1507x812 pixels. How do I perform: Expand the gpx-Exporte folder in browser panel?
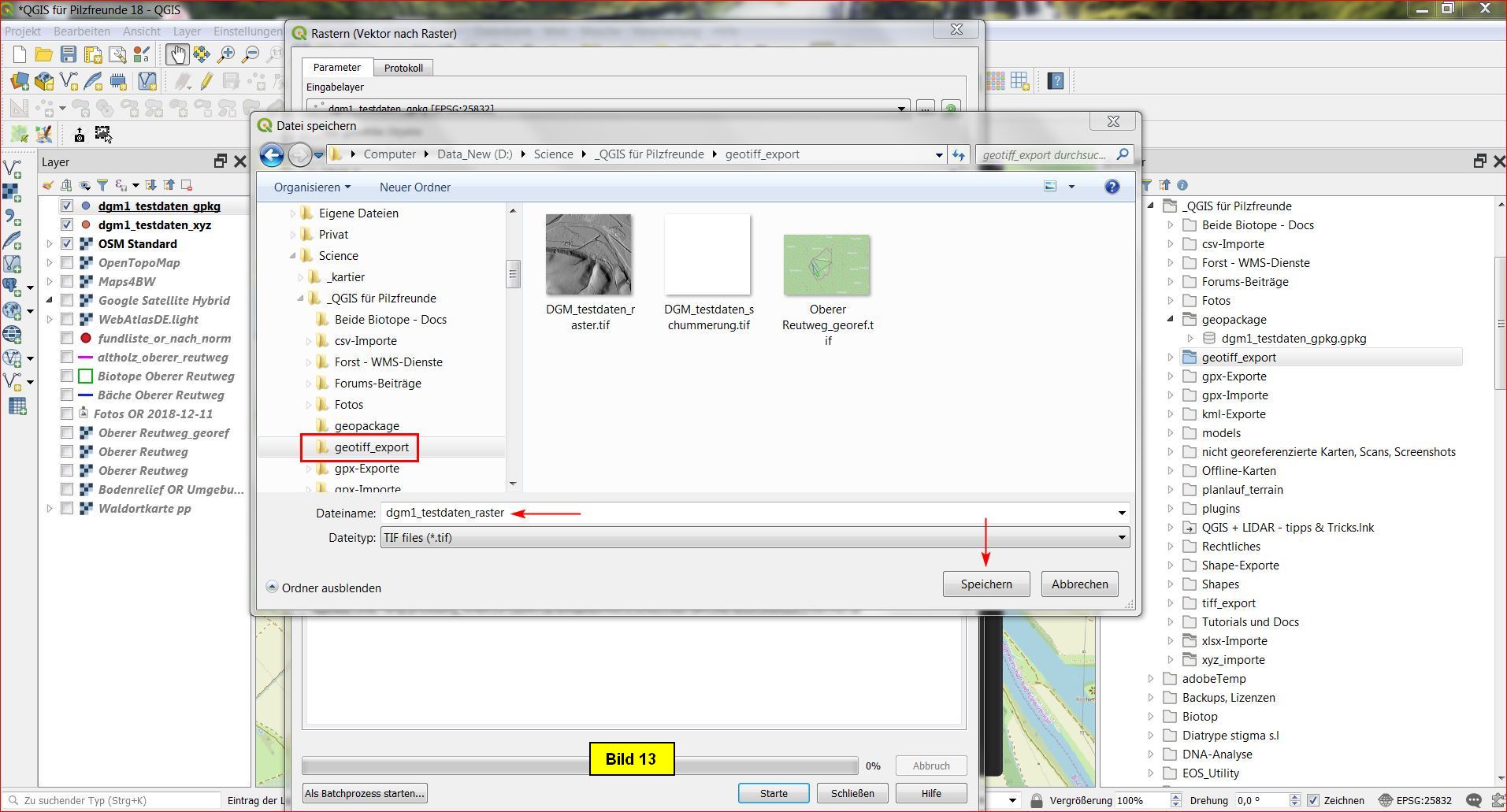[x=1171, y=376]
